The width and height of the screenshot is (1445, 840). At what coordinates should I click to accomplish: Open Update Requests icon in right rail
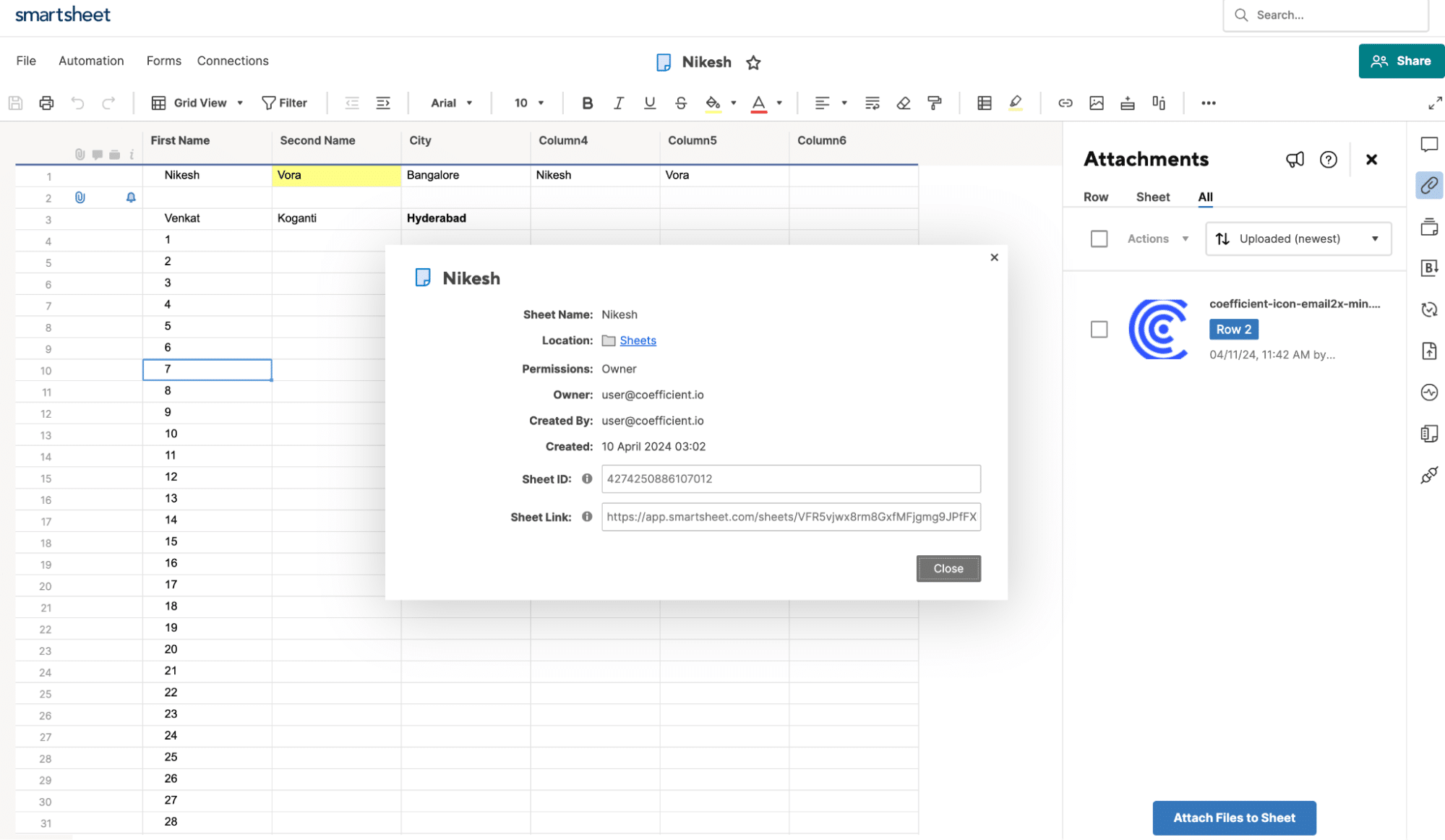point(1429,309)
